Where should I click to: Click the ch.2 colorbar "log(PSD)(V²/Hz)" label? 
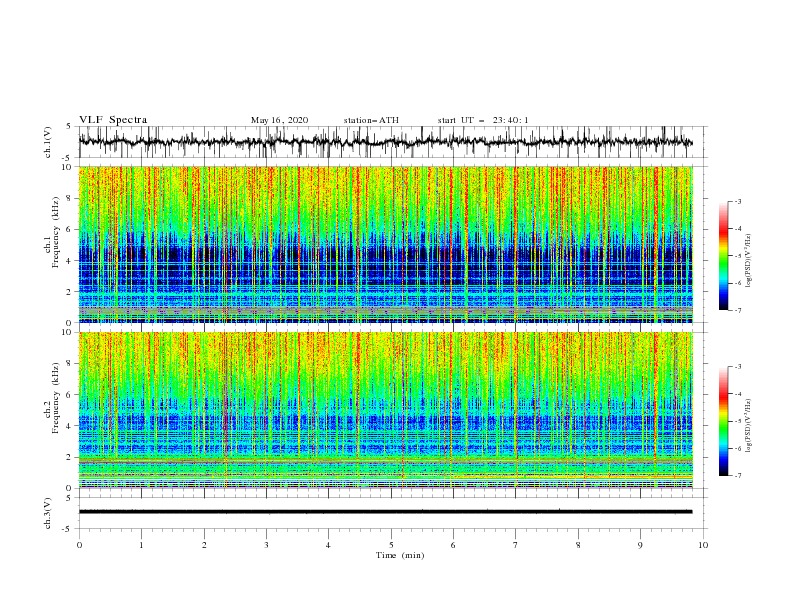coord(749,426)
